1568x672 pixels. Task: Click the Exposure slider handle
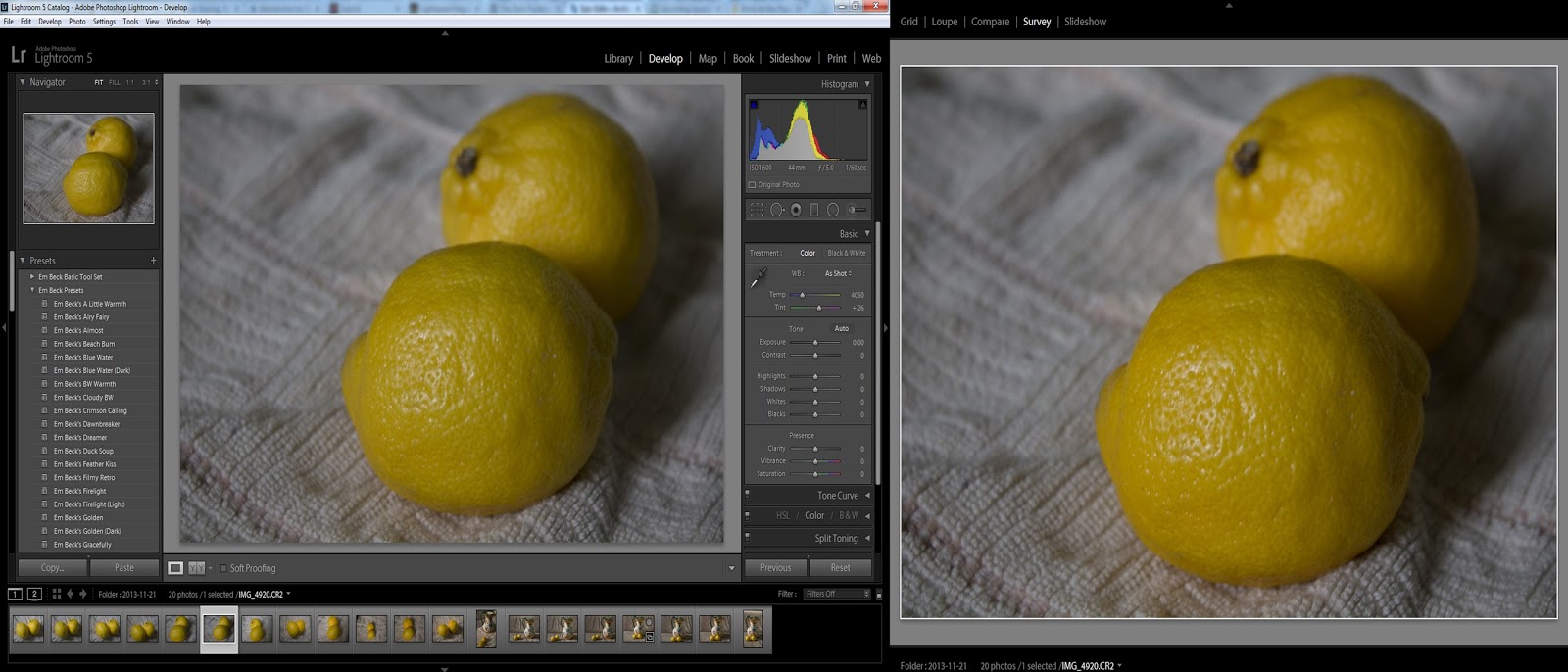coord(815,343)
